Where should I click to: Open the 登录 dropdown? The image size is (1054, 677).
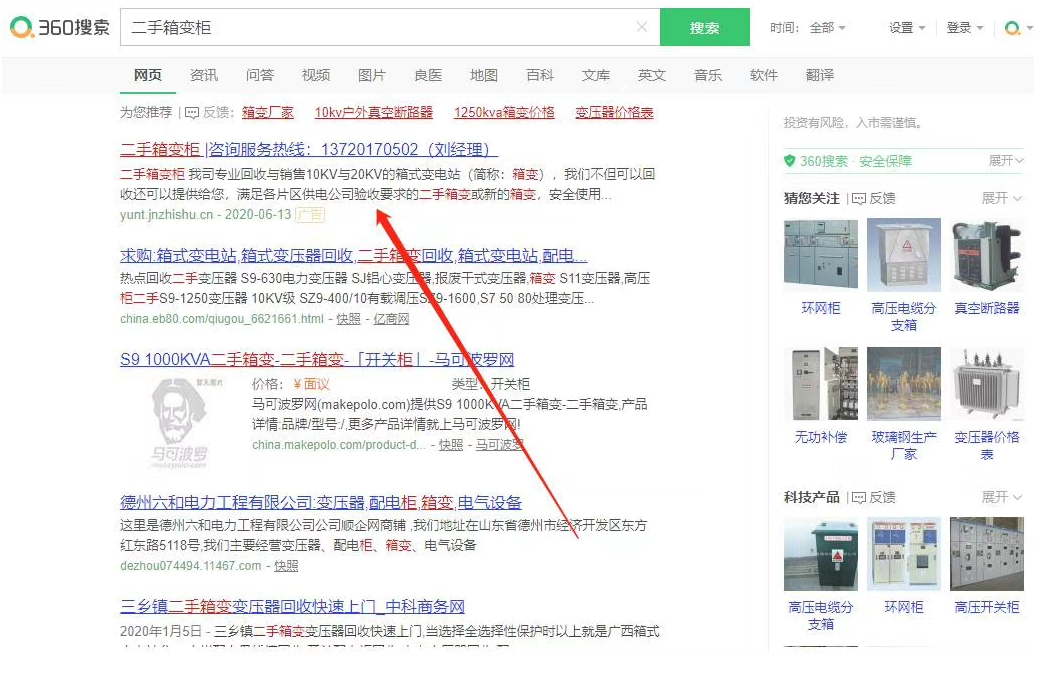point(965,28)
